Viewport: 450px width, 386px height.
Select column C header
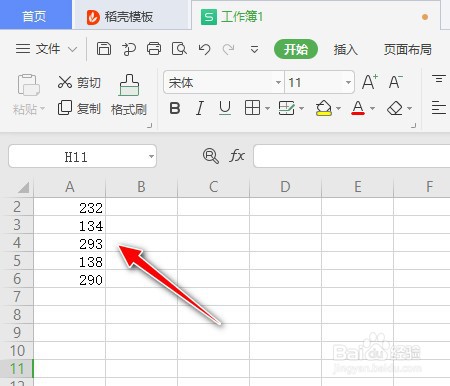point(213,187)
